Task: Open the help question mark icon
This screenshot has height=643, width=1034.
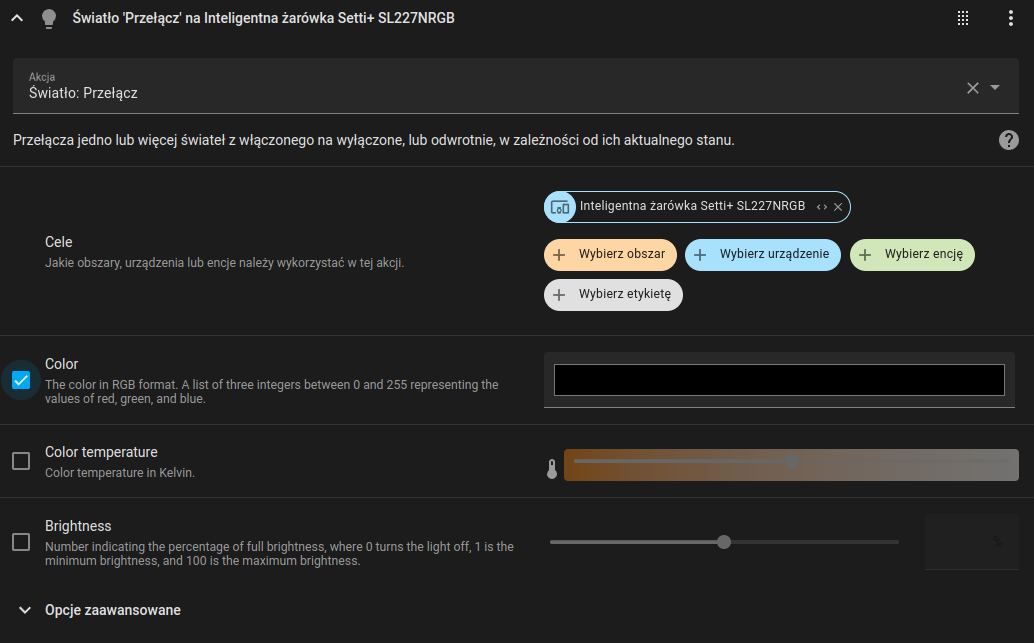Action: (1008, 140)
